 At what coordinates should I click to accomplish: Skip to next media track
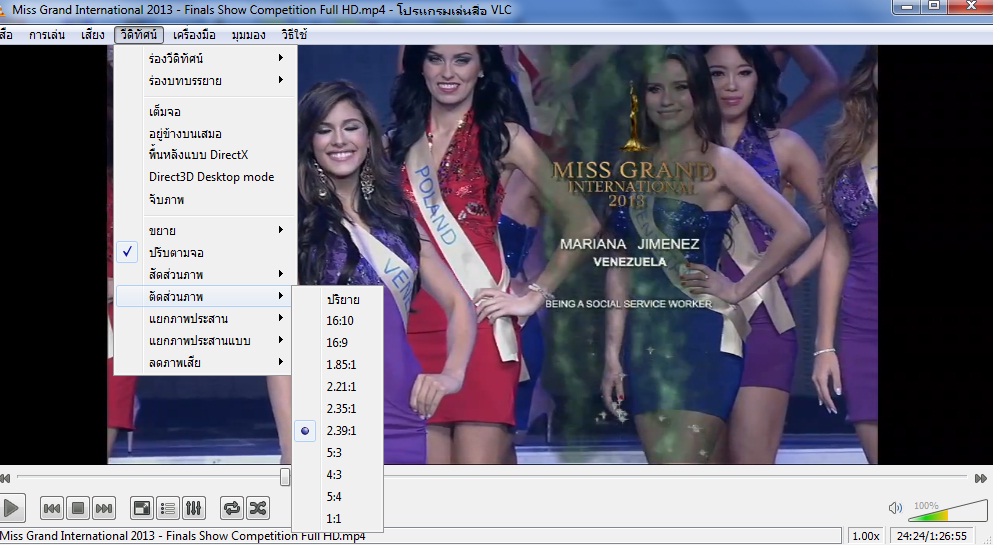coord(104,509)
